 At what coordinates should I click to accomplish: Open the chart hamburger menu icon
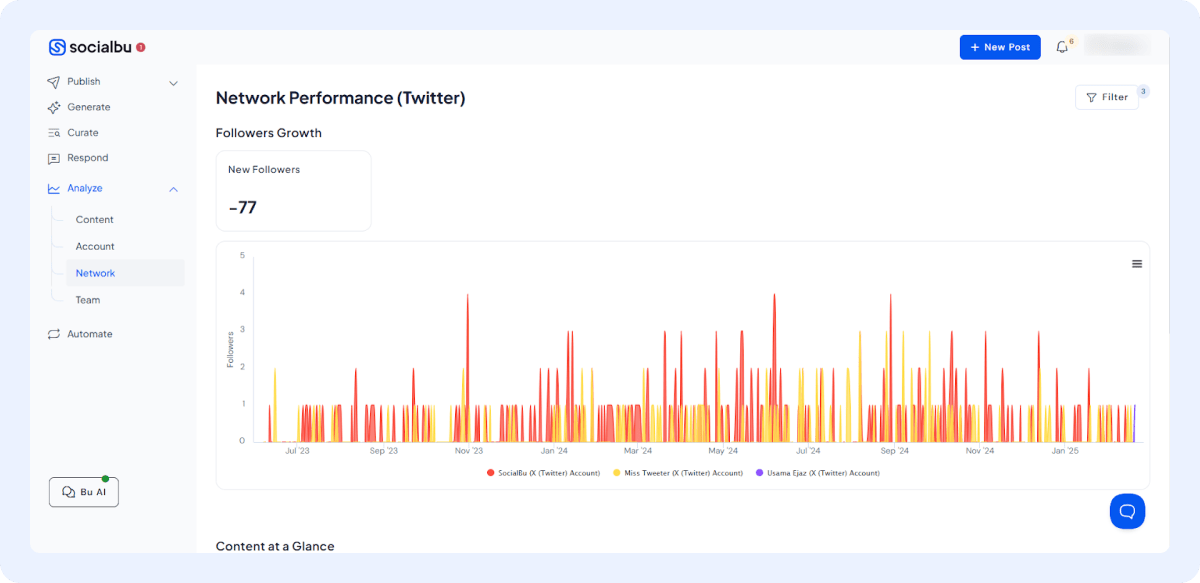[x=1137, y=264]
